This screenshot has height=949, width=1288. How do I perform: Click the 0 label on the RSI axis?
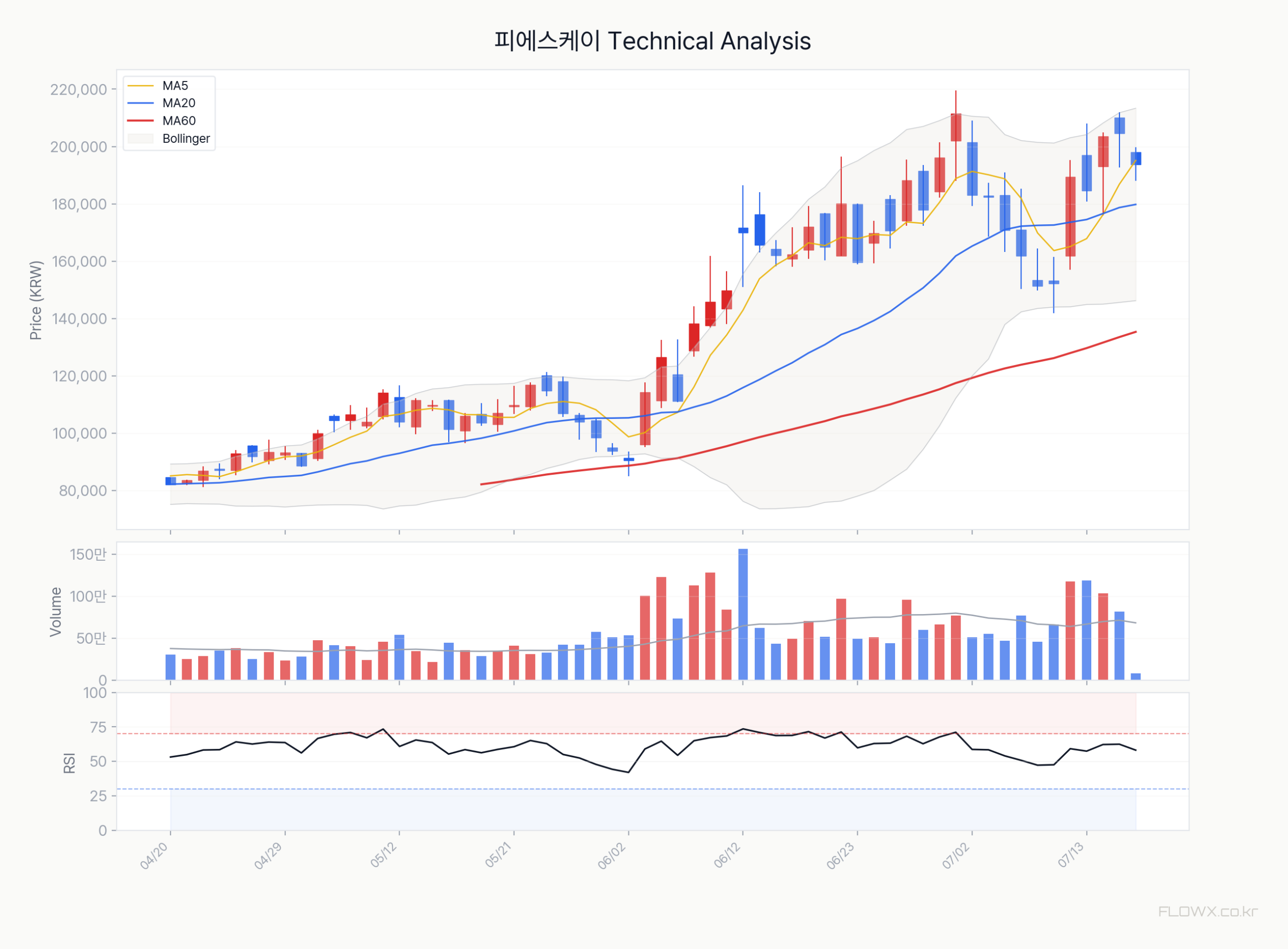(x=103, y=831)
